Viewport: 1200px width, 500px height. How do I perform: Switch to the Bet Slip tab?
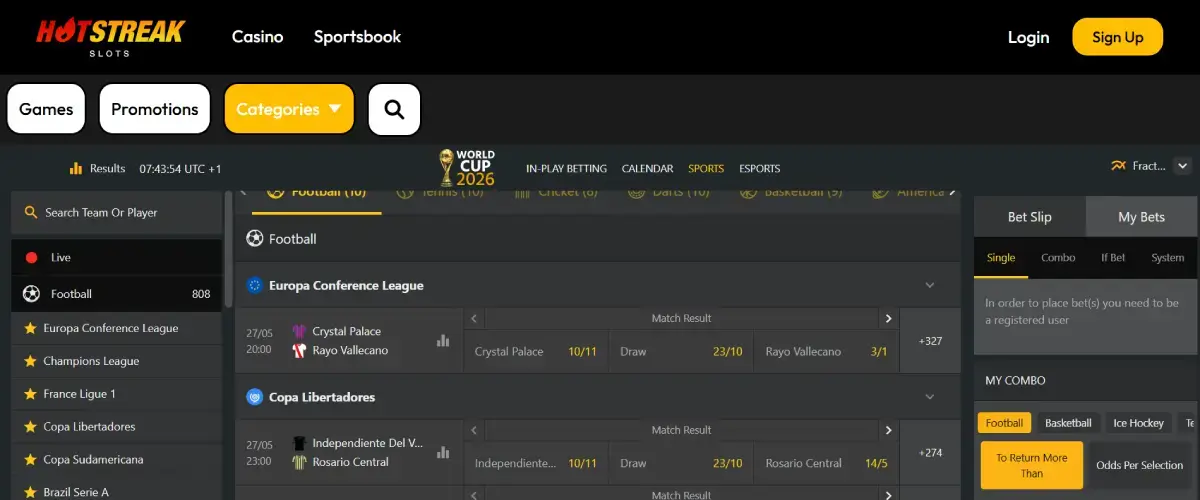point(1030,217)
